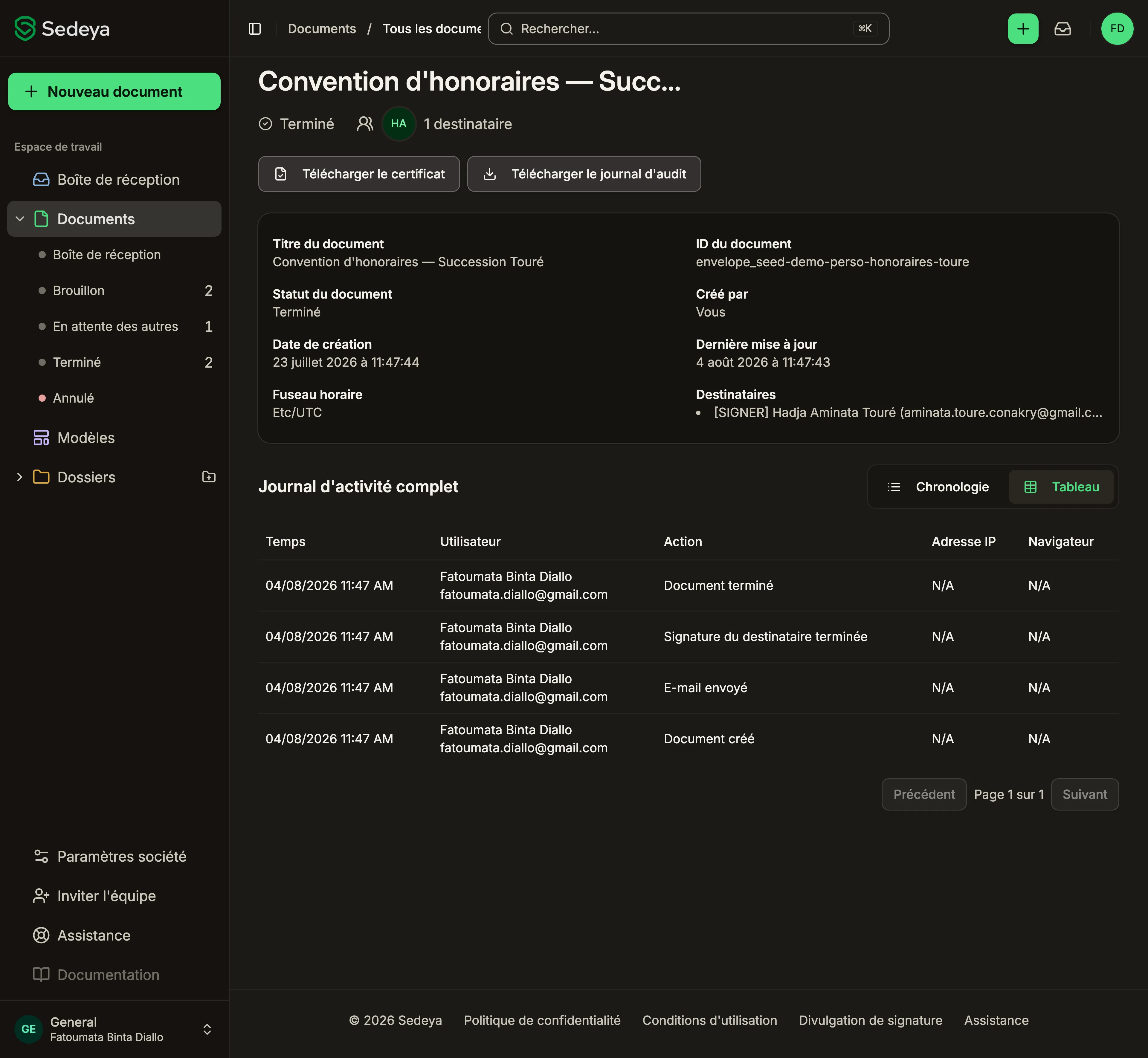Image resolution: width=1148 pixels, height=1058 pixels.
Task: Click the recipients people icon
Action: pyautogui.click(x=365, y=124)
